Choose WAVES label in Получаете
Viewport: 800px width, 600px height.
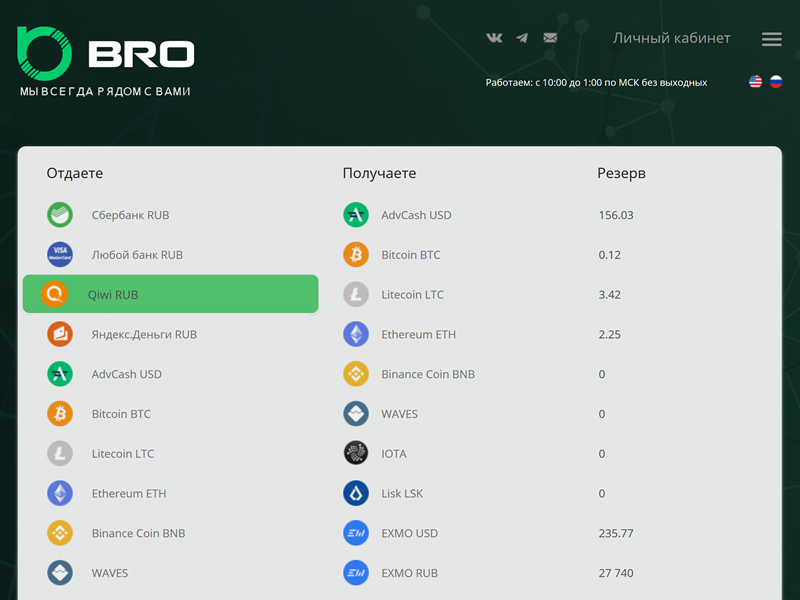click(399, 414)
